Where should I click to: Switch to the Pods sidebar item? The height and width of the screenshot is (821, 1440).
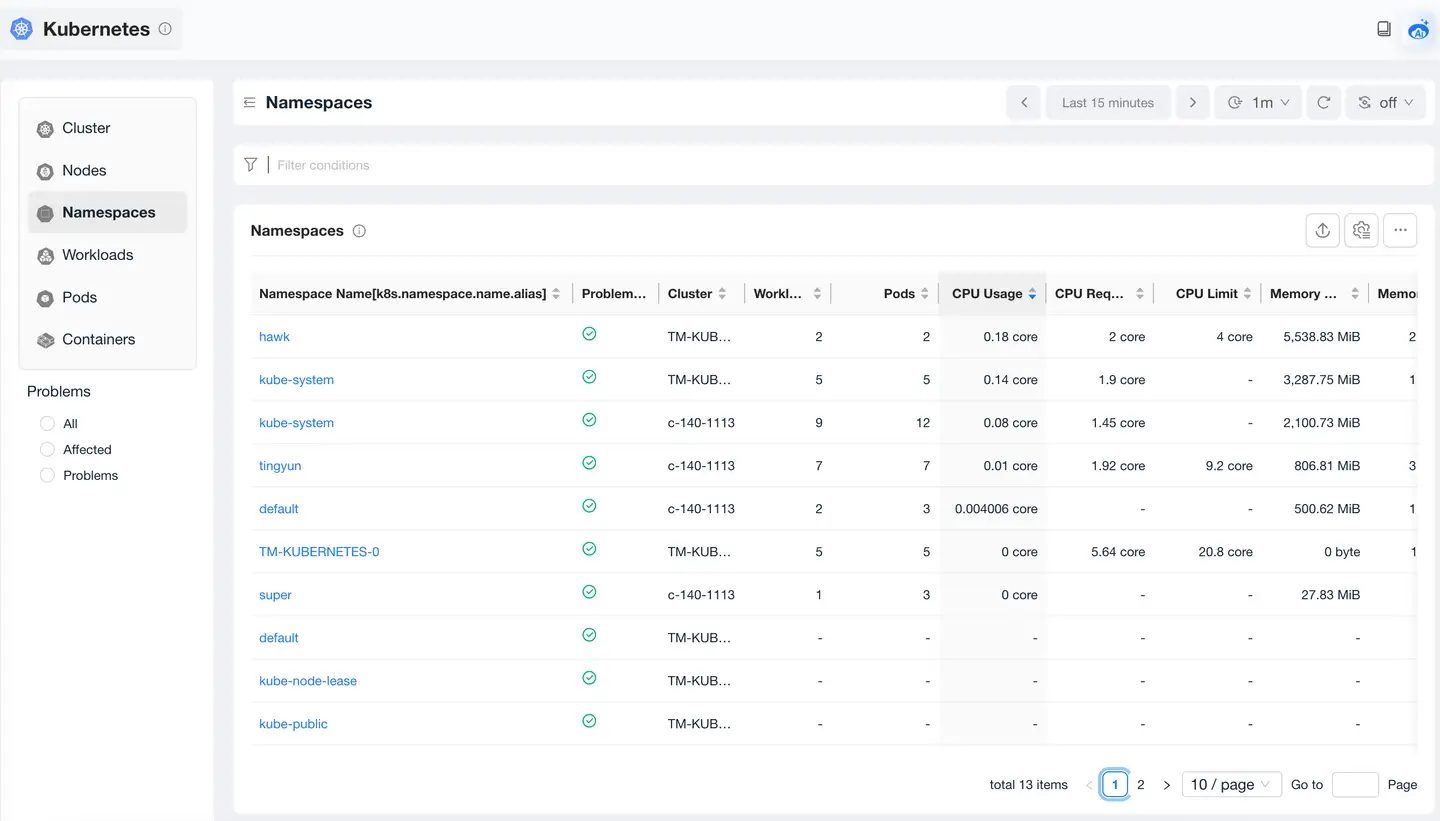79,298
